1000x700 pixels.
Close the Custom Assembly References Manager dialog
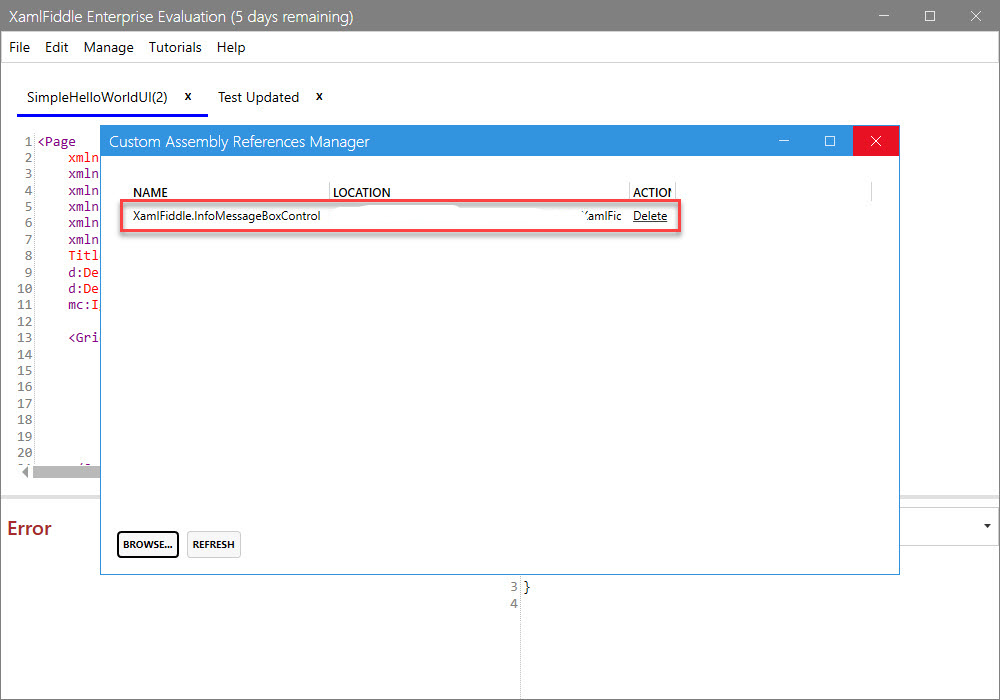tap(876, 141)
